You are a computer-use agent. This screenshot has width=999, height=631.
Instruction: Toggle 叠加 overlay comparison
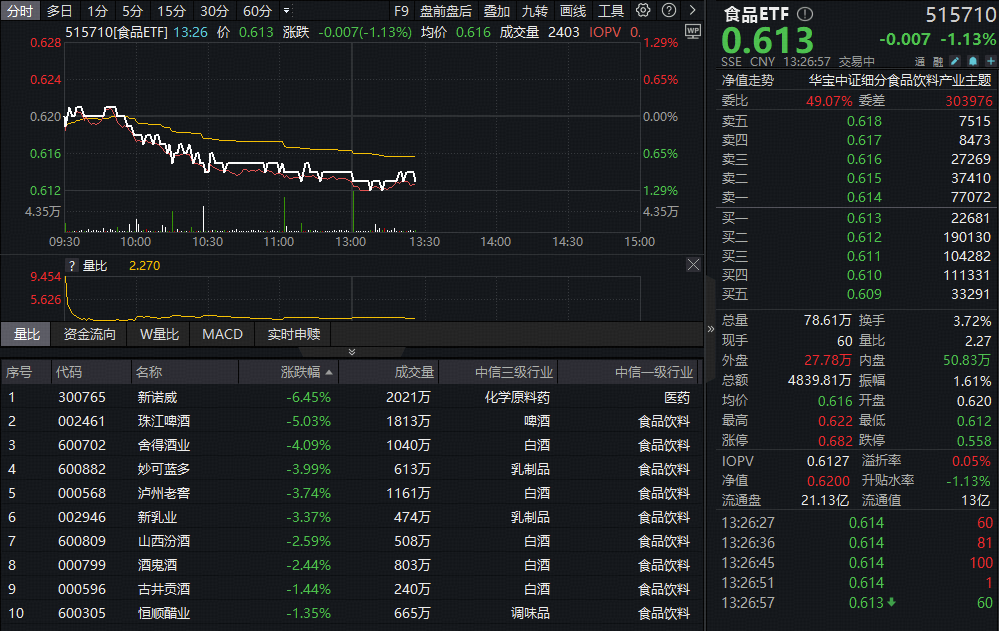[496, 11]
